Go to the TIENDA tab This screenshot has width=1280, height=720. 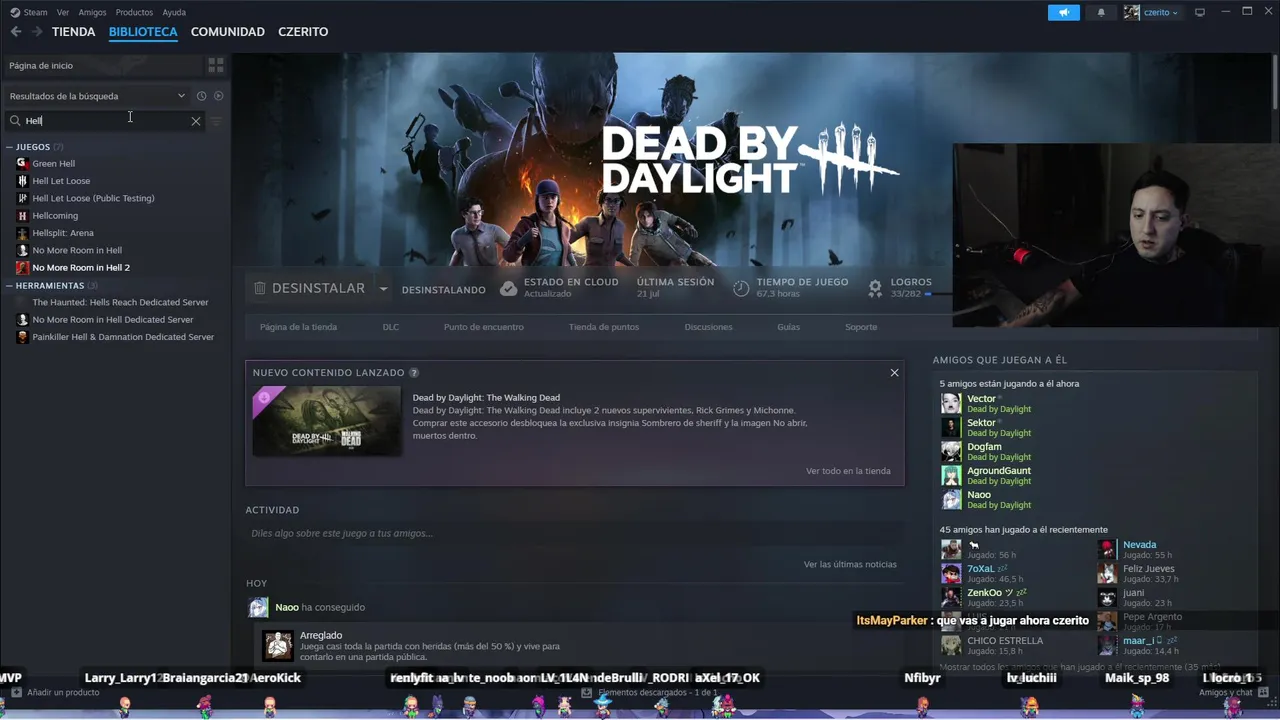tap(74, 32)
